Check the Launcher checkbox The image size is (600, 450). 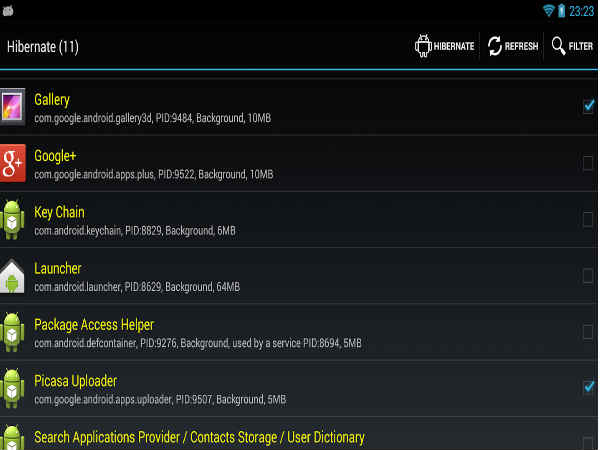(x=588, y=276)
